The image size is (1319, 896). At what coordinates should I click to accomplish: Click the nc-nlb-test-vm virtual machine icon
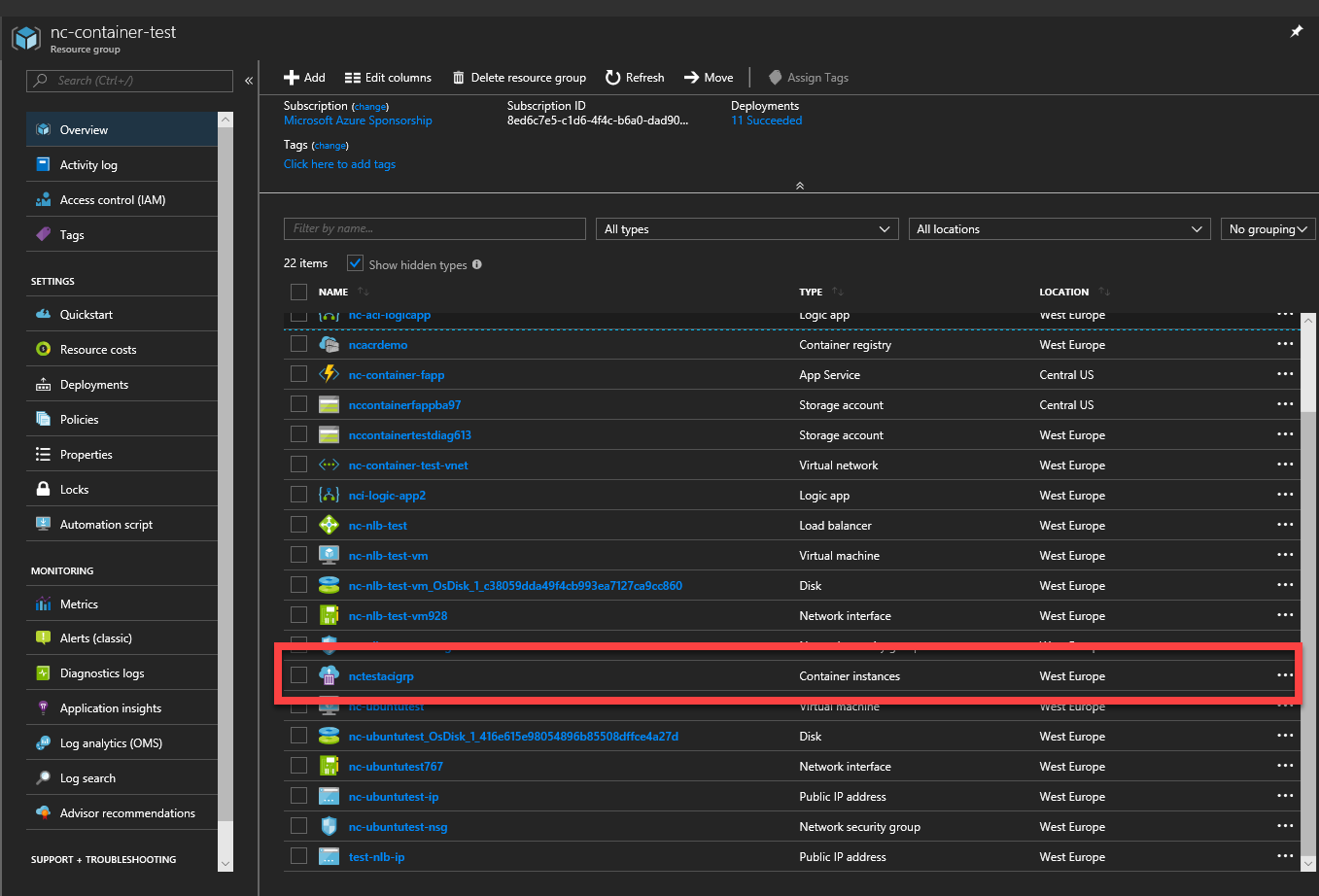coord(329,555)
